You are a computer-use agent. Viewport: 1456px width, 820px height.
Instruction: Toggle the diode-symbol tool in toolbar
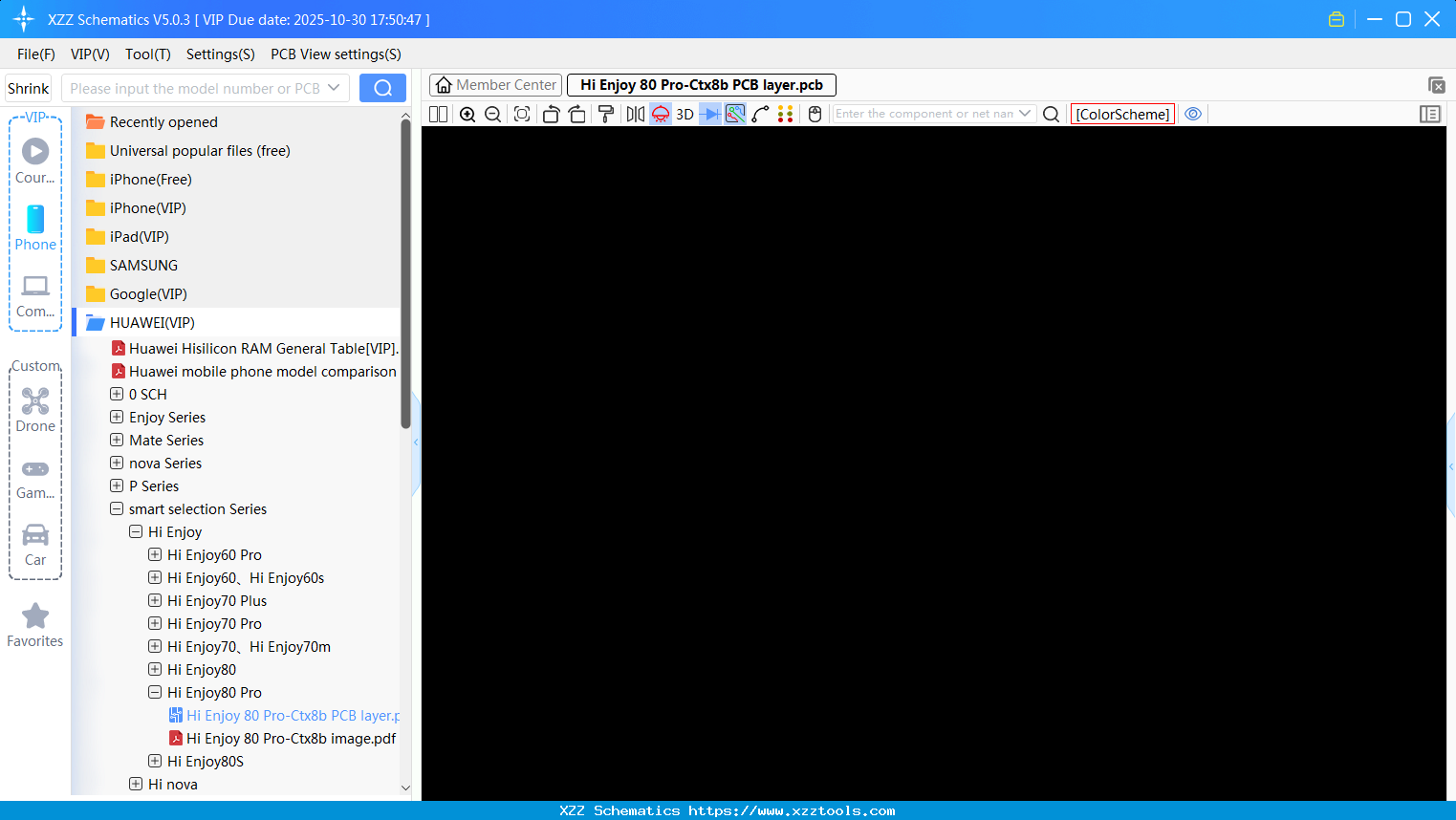(710, 114)
